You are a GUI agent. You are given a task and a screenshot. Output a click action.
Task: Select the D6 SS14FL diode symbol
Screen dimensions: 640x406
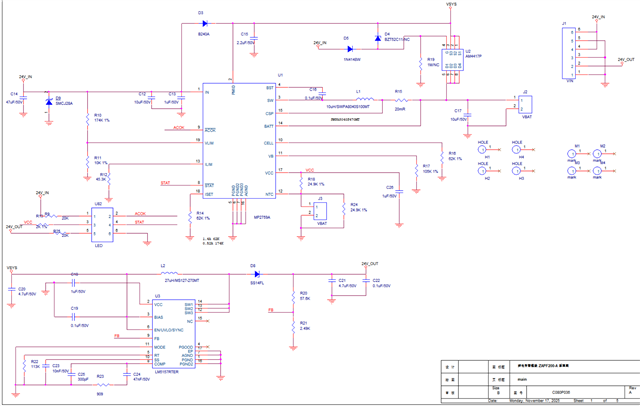[x=257, y=274]
